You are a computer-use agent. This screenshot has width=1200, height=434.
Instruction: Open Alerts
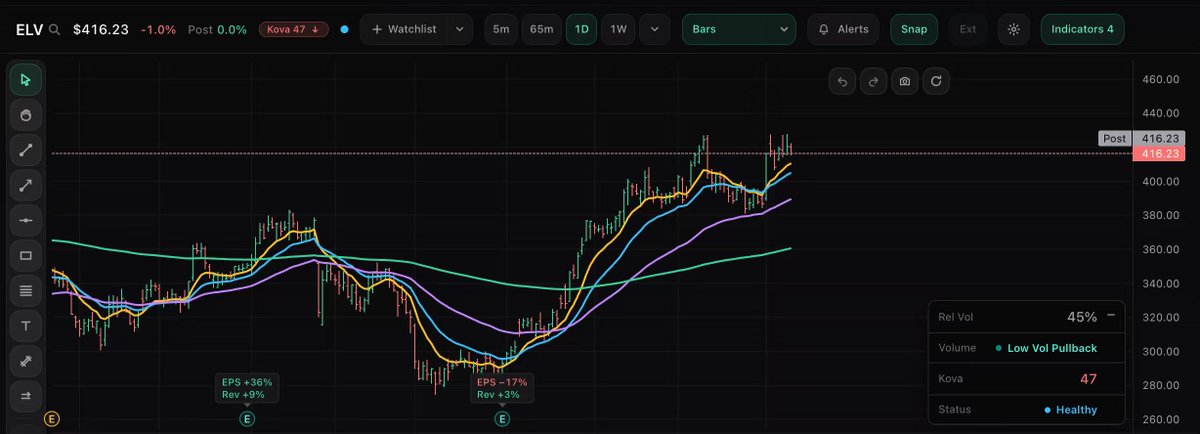click(843, 29)
